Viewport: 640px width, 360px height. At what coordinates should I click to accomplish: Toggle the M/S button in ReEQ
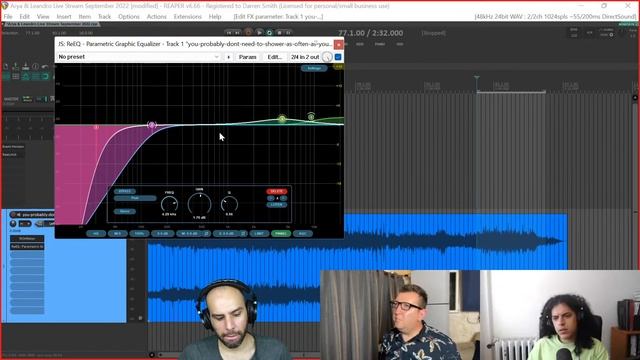[x=117, y=233]
